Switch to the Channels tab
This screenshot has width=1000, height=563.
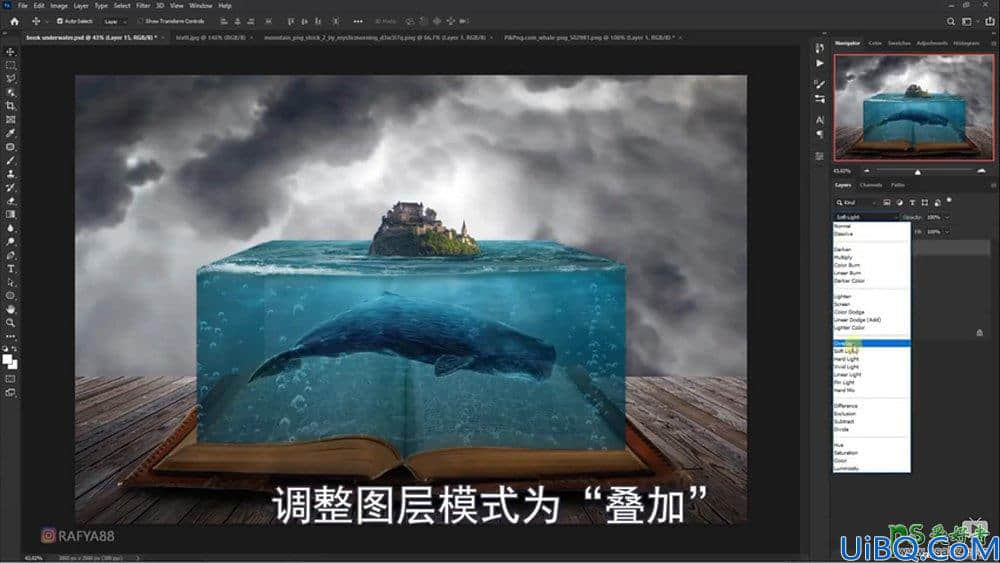(871, 186)
